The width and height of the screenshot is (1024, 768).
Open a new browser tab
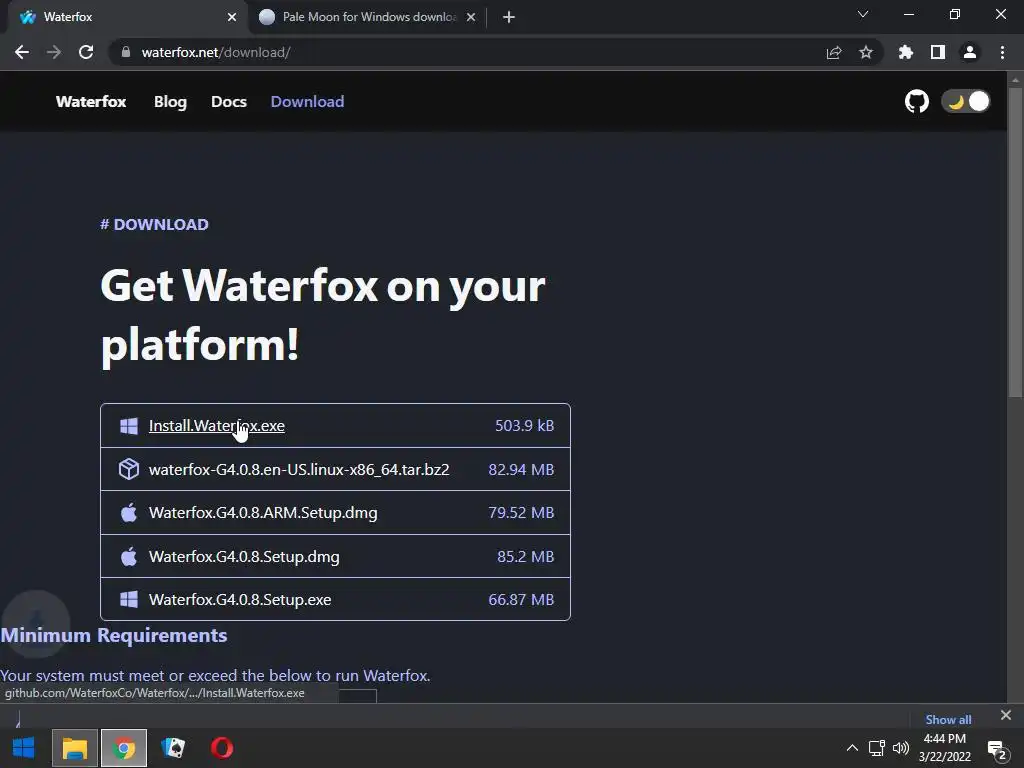click(509, 17)
